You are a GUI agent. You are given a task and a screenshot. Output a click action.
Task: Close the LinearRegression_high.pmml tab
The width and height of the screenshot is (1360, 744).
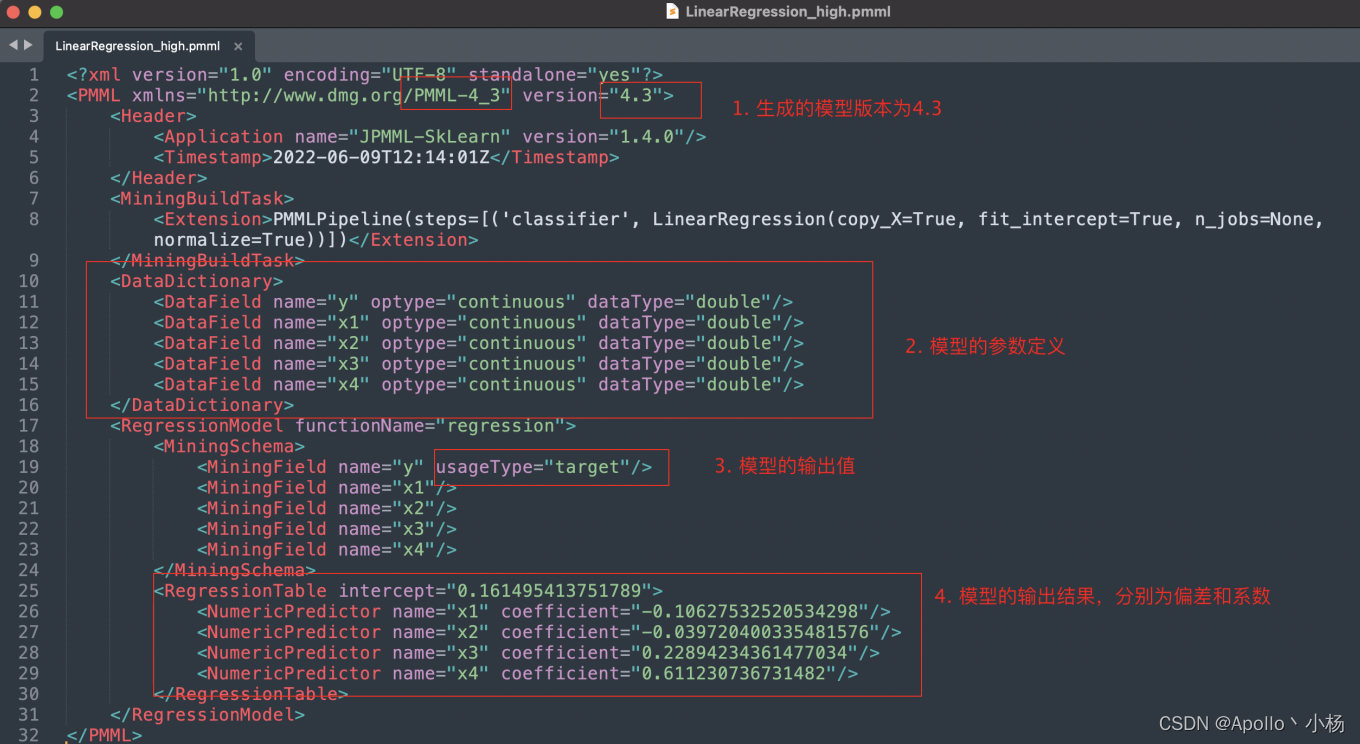pos(238,45)
